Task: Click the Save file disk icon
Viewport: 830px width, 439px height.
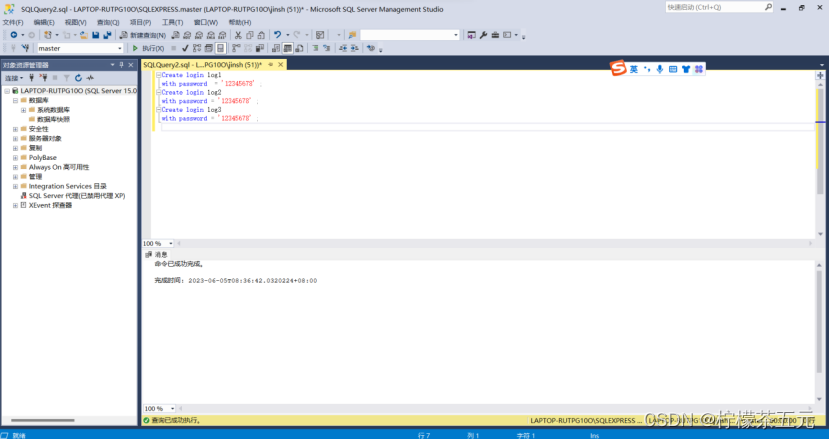Action: (96, 35)
